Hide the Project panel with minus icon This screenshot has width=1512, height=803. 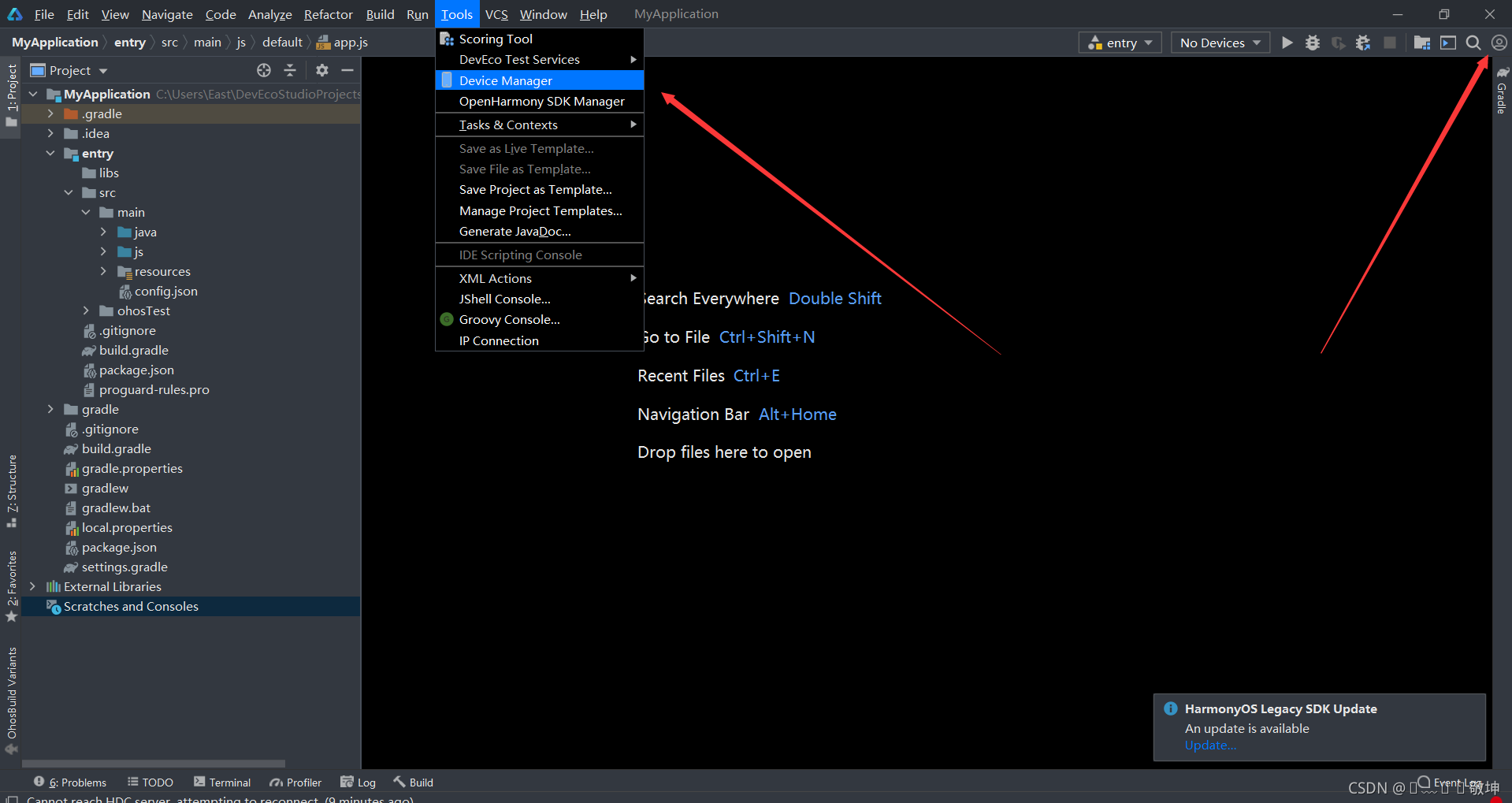tap(347, 70)
